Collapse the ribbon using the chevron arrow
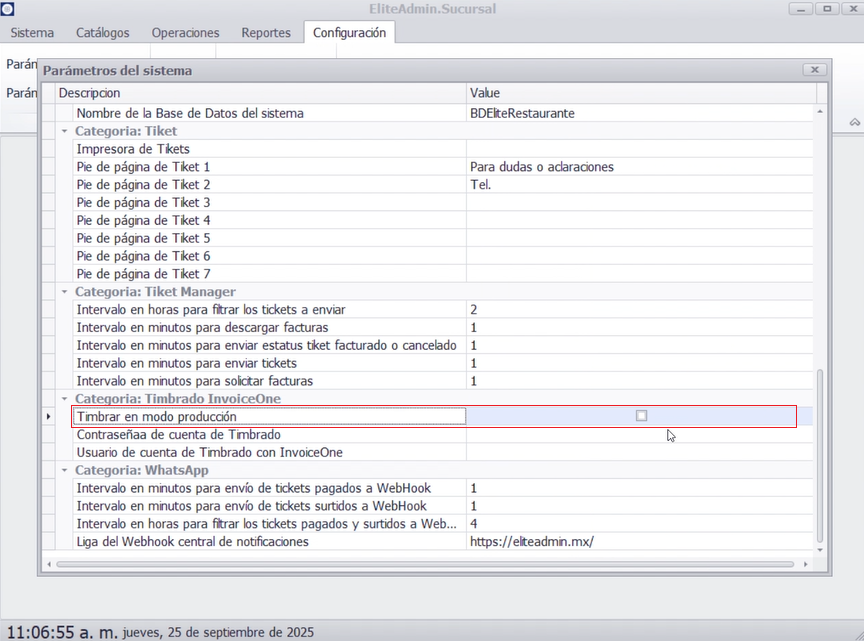 tap(855, 121)
